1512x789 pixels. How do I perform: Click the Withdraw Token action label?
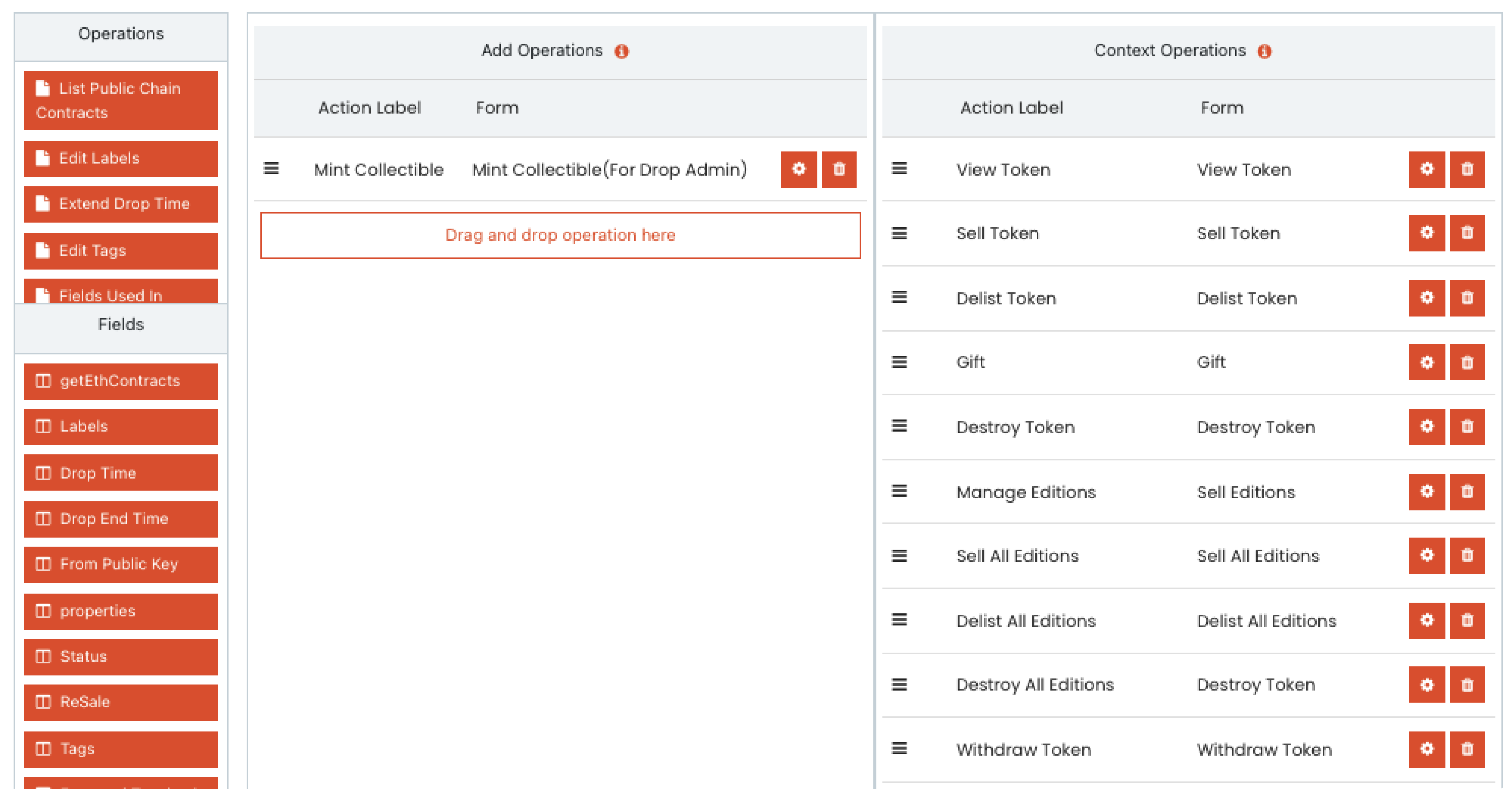pyautogui.click(x=1024, y=750)
